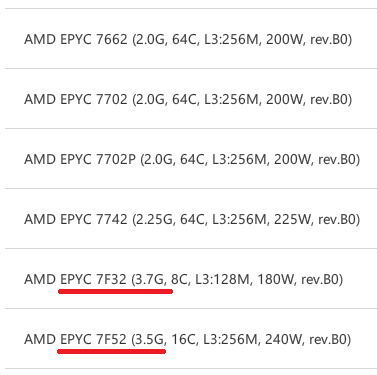Click the 3.7G clock speed text
The height and width of the screenshot is (375, 377).
pos(151,279)
